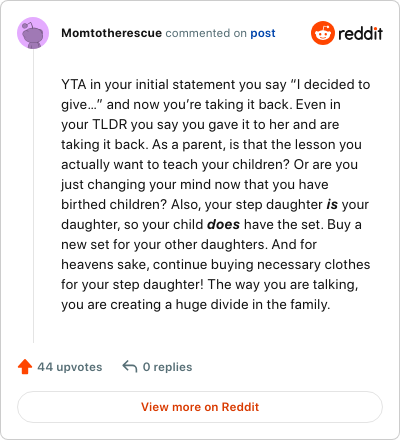Image resolution: width=400 pixels, height=440 pixels.
Task: Click the purple Momtotherescue avatar
Action: (33, 33)
